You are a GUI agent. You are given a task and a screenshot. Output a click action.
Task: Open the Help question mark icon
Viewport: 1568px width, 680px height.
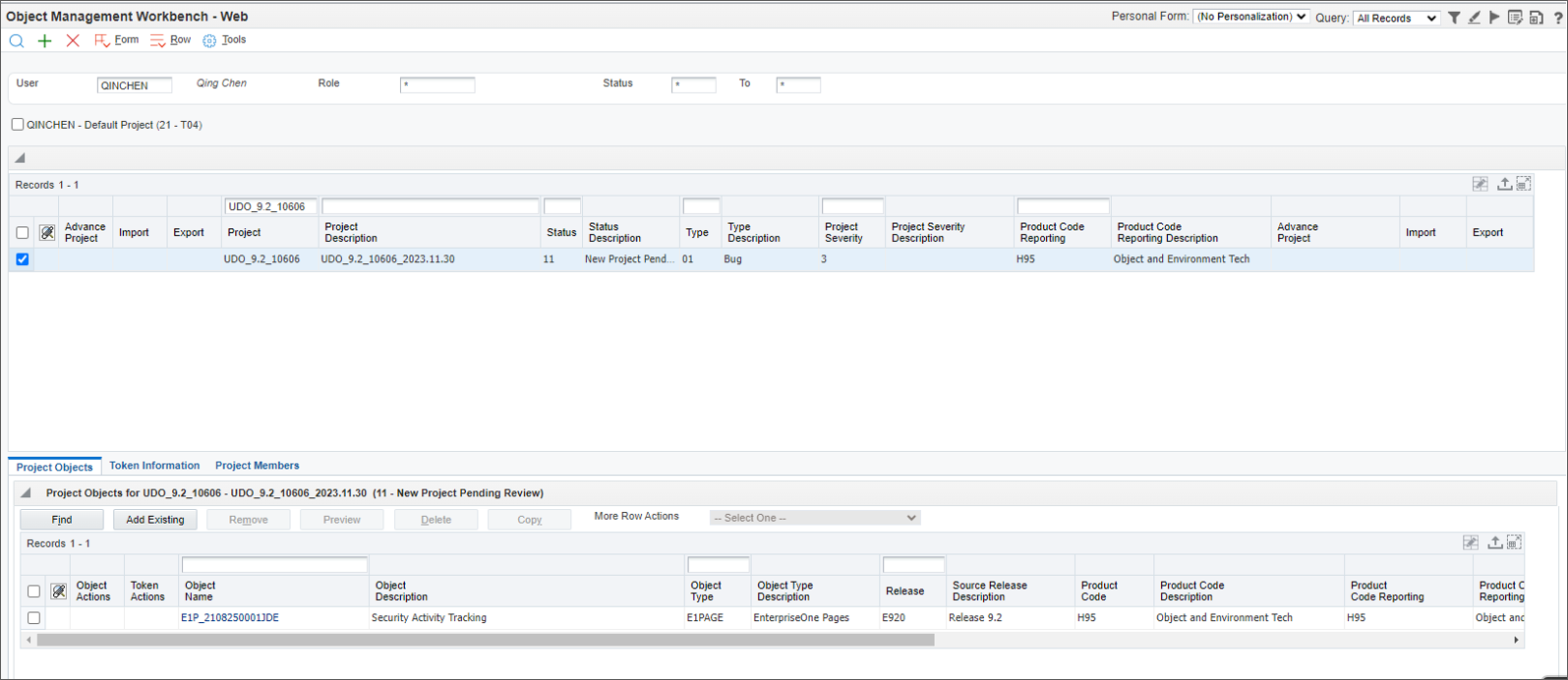tap(1558, 18)
